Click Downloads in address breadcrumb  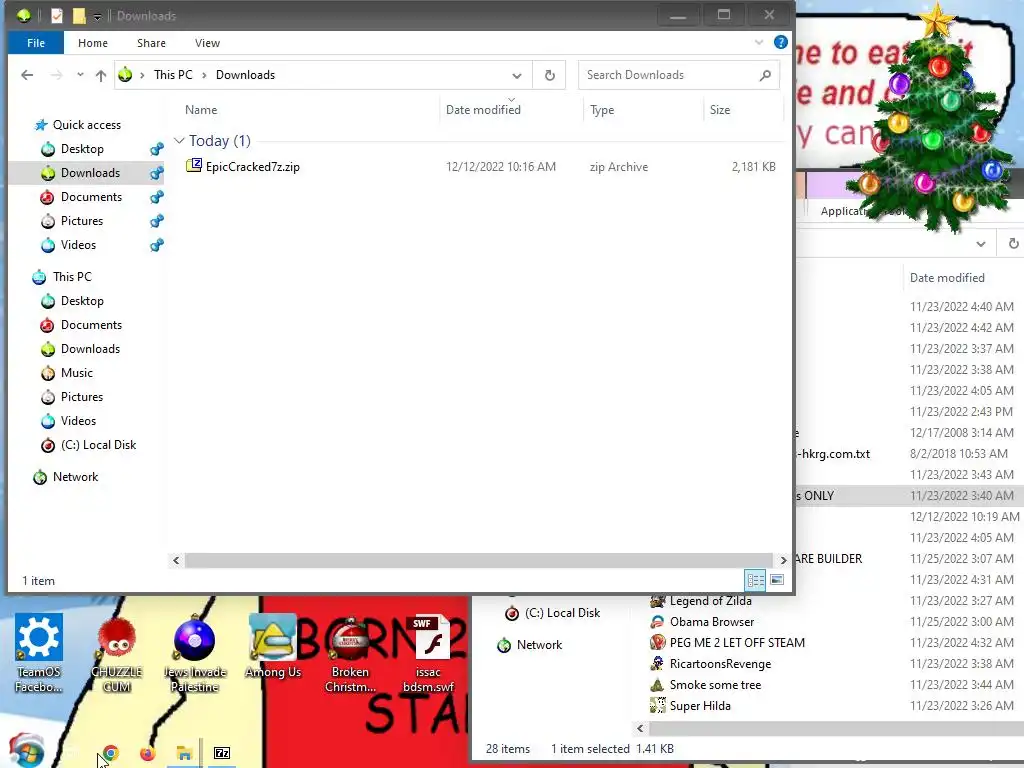(x=246, y=75)
